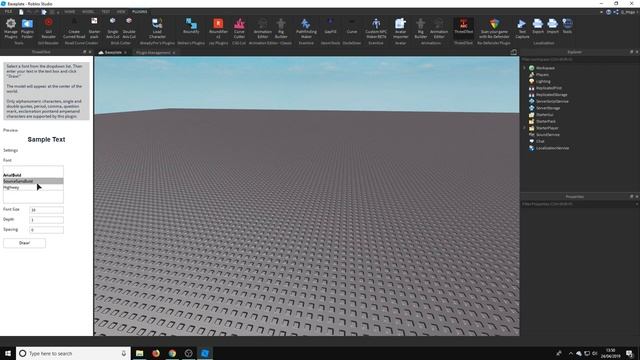Open the Avatar Importer
640x360 pixels.
pos(400,28)
